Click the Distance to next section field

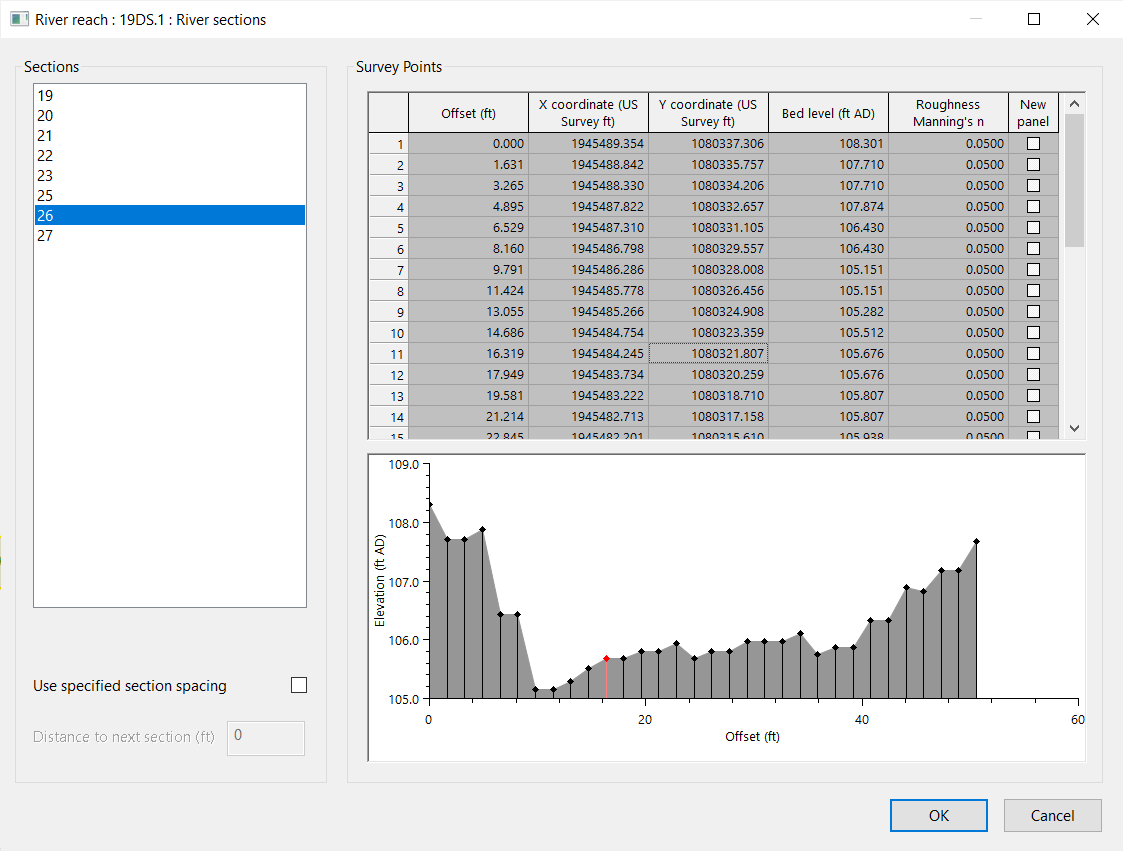pos(265,737)
